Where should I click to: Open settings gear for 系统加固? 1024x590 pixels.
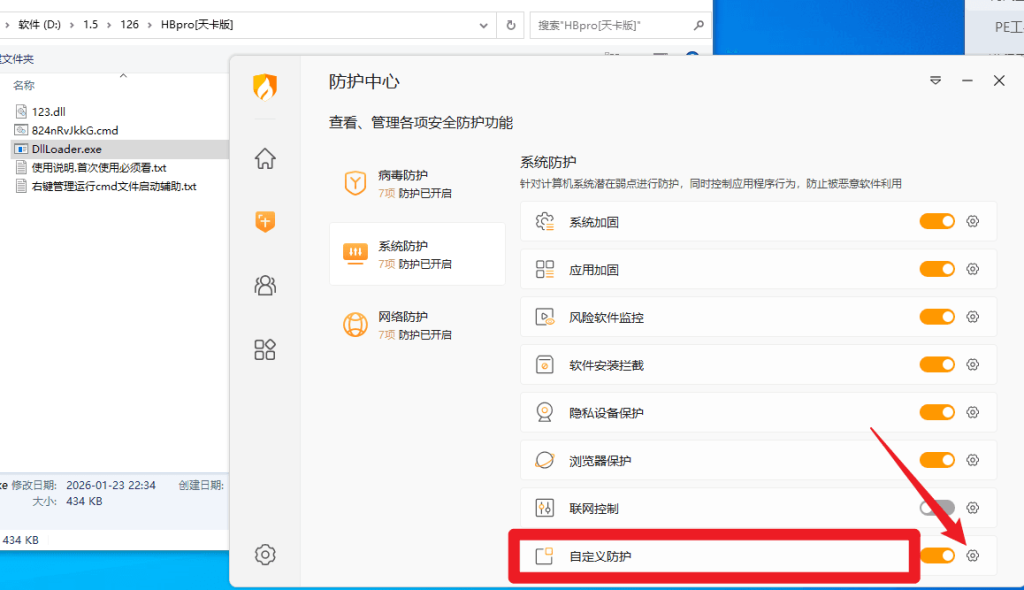pyautogui.click(x=972, y=221)
